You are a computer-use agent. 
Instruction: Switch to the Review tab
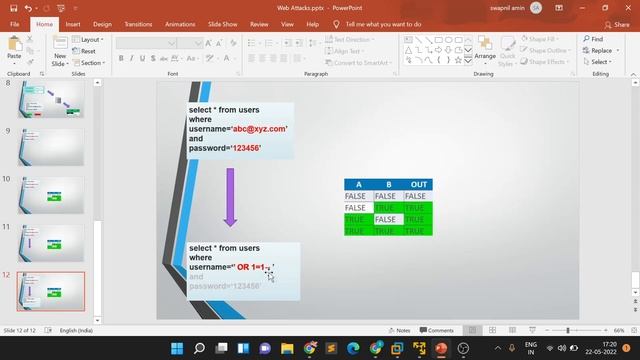(x=259, y=24)
